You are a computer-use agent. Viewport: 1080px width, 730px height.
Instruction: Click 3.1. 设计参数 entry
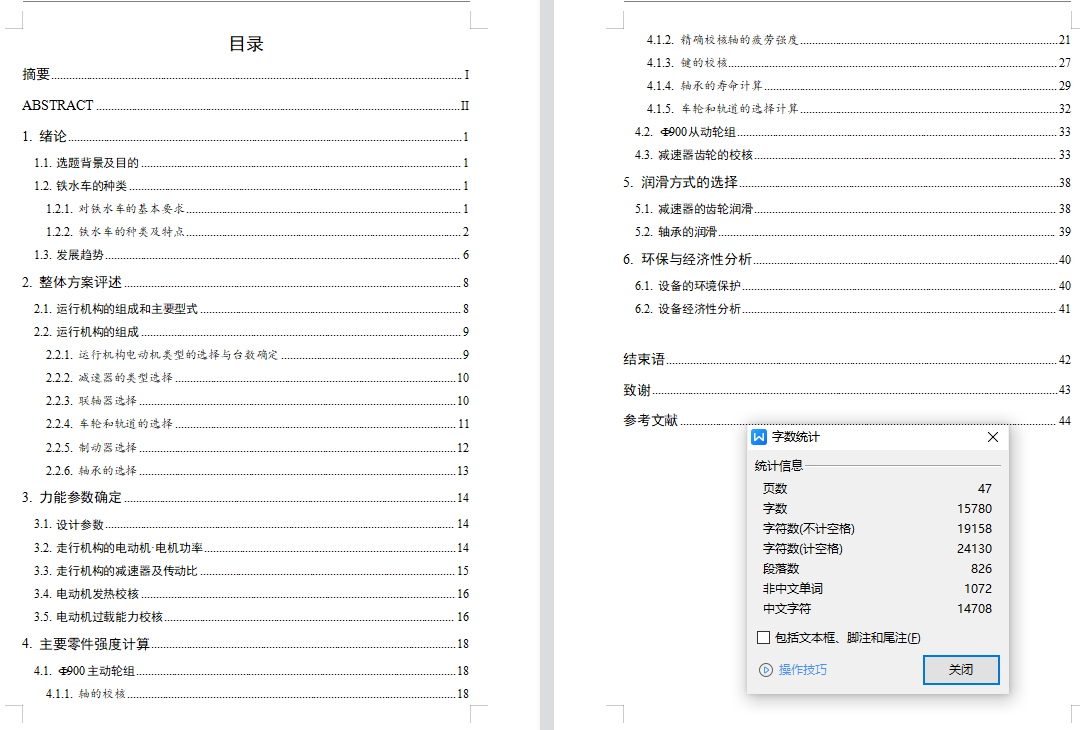point(251,525)
